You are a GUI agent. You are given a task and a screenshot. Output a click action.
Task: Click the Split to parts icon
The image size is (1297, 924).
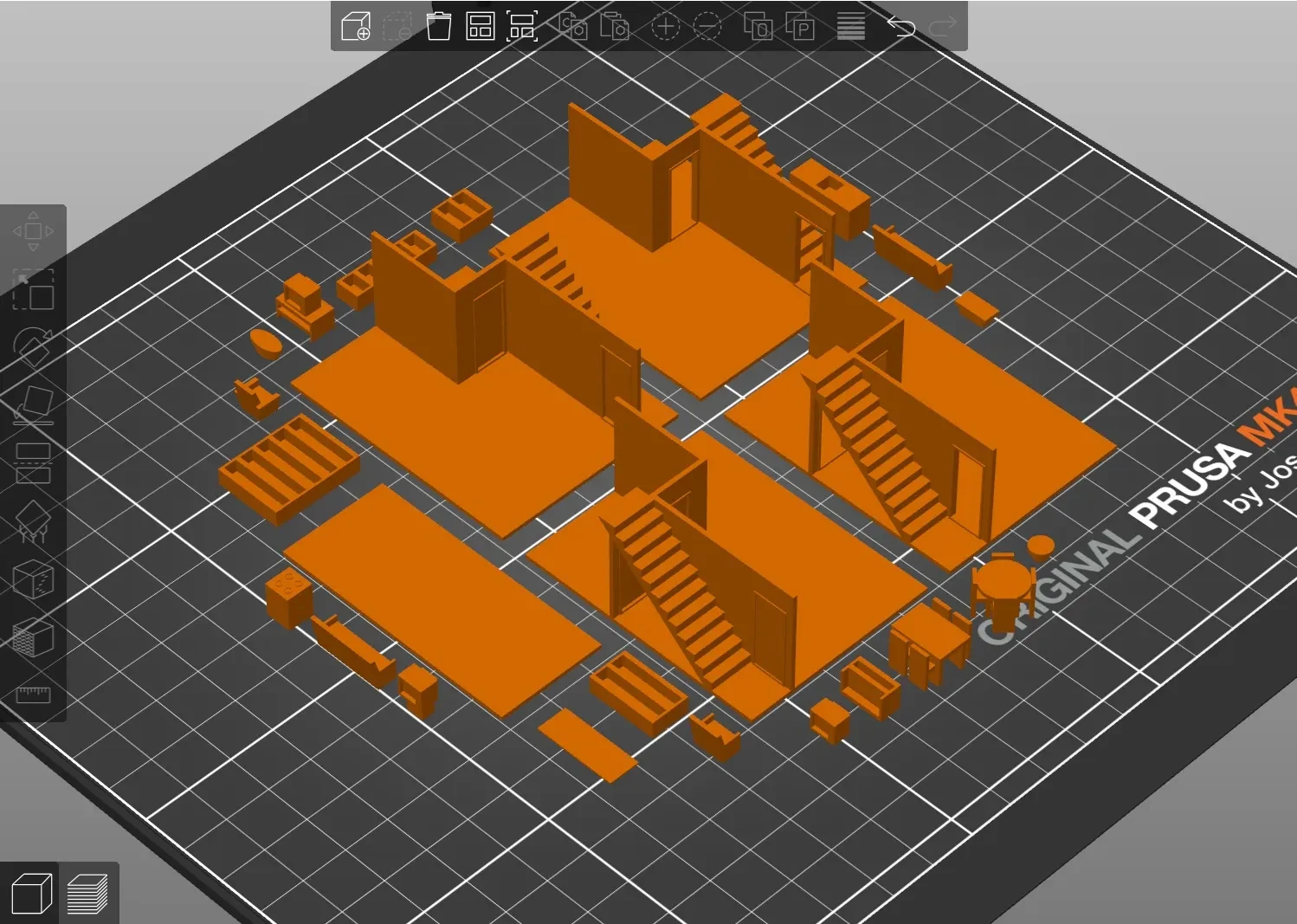click(800, 26)
